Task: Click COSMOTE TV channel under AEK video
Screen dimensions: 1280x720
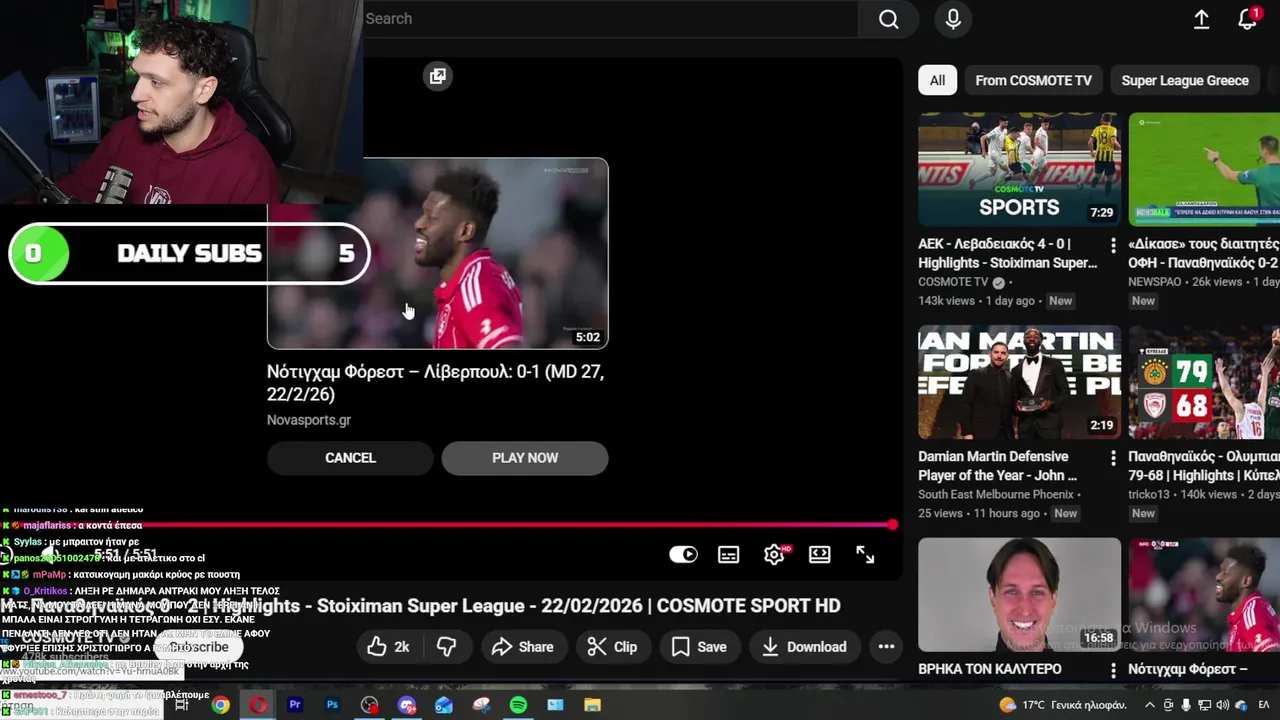Action: [x=953, y=282]
